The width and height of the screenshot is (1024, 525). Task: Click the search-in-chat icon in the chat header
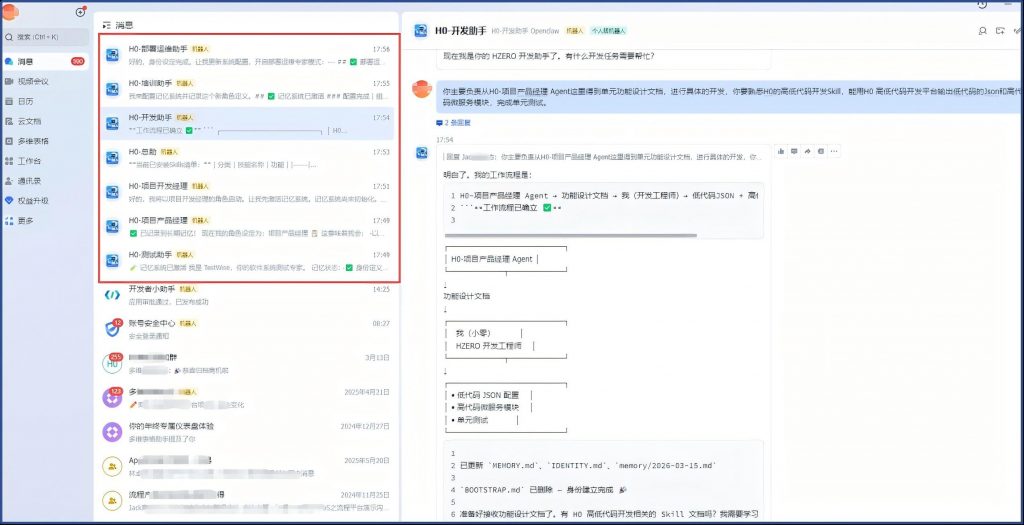tap(982, 31)
